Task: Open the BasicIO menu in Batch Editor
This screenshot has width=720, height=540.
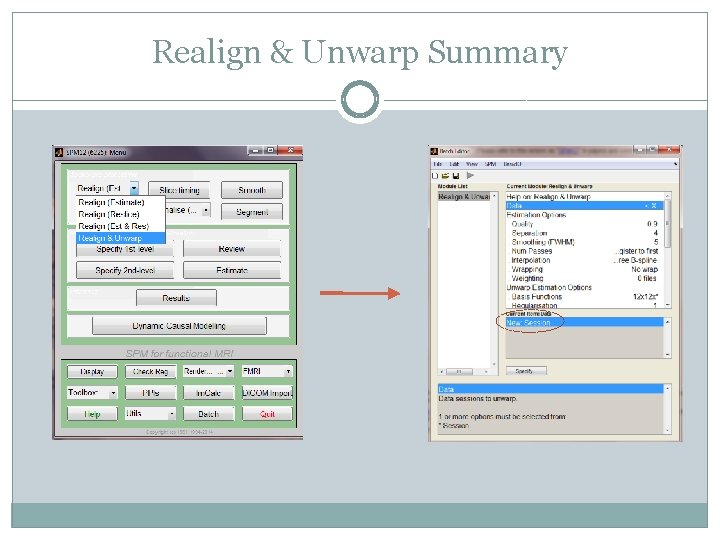Action: pos(512,164)
